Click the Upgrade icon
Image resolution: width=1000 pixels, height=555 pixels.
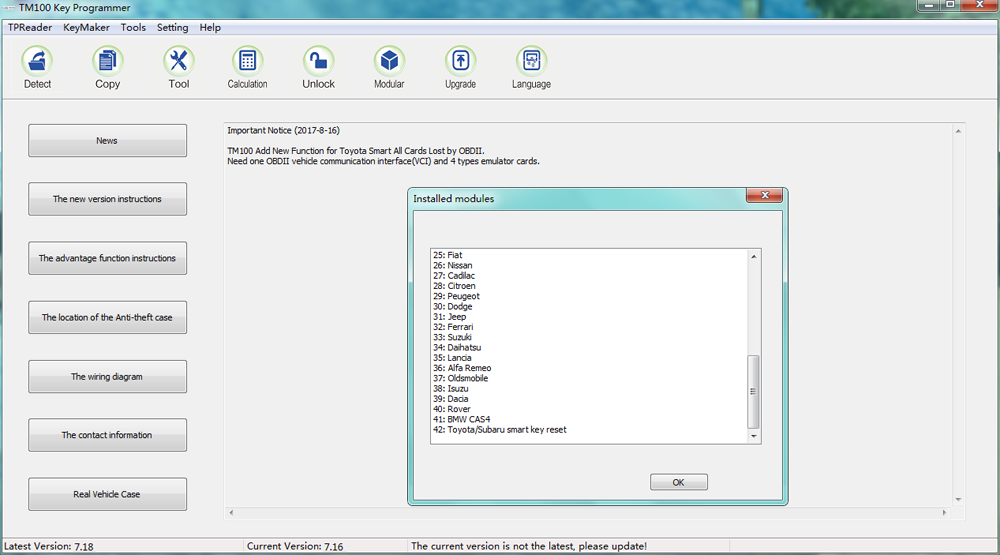[x=460, y=67]
